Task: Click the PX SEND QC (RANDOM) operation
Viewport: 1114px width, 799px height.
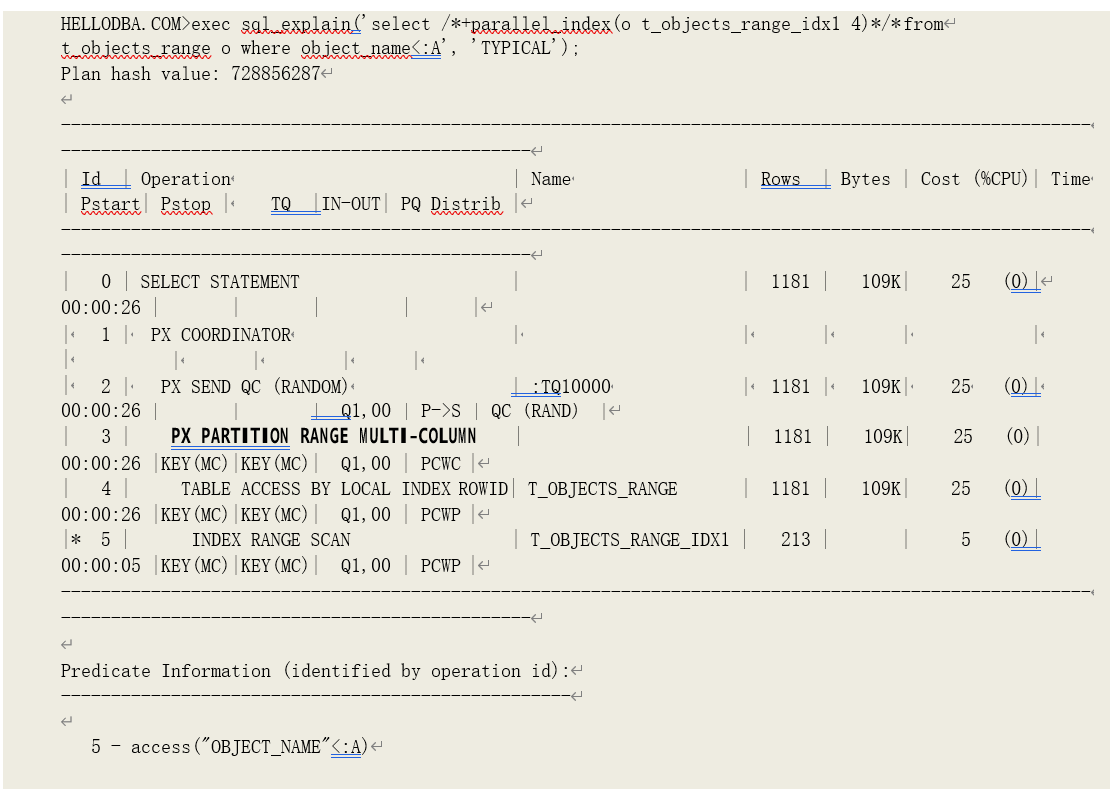Action: (x=254, y=386)
